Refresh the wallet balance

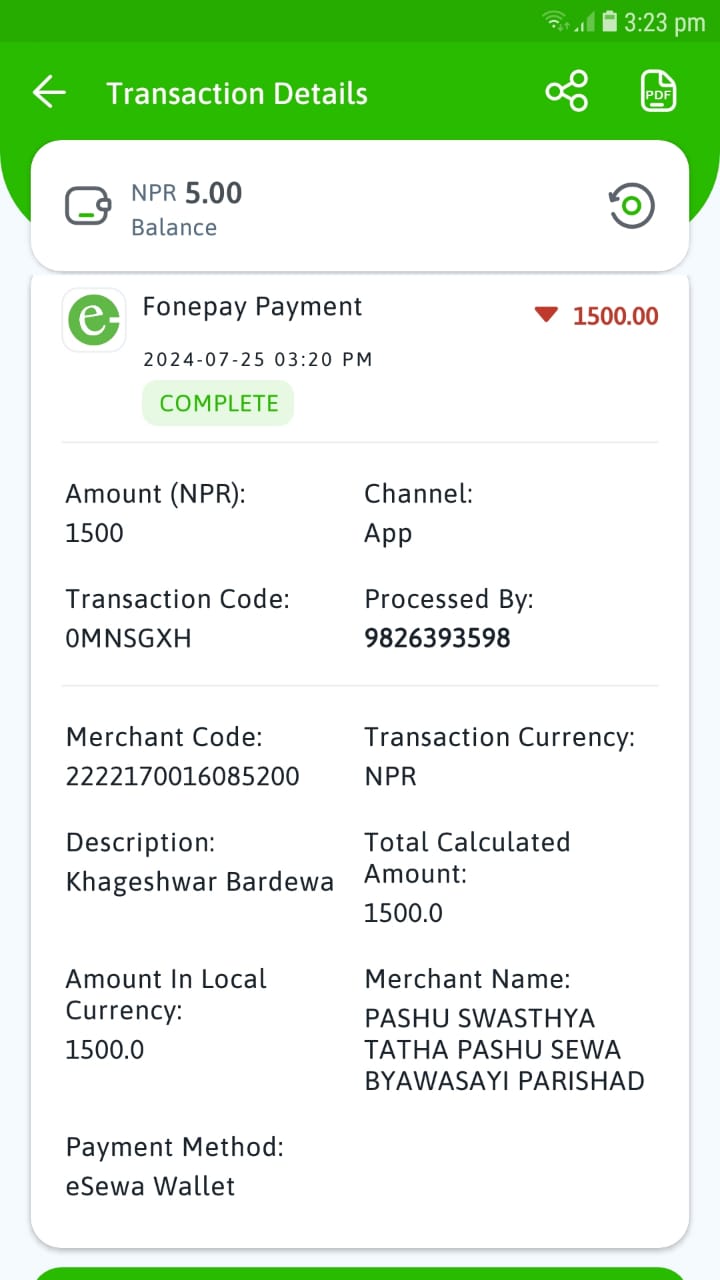tap(631, 206)
